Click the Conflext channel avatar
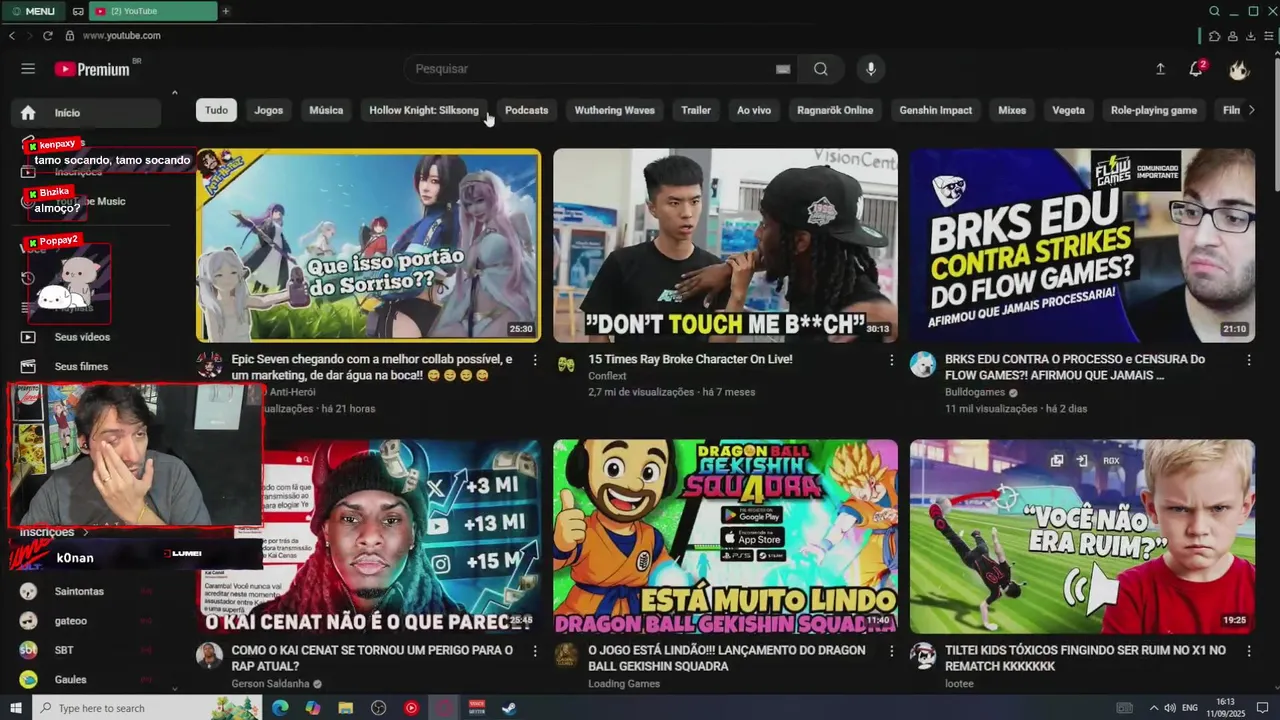Image resolution: width=1280 pixels, height=720 pixels. pos(566,364)
